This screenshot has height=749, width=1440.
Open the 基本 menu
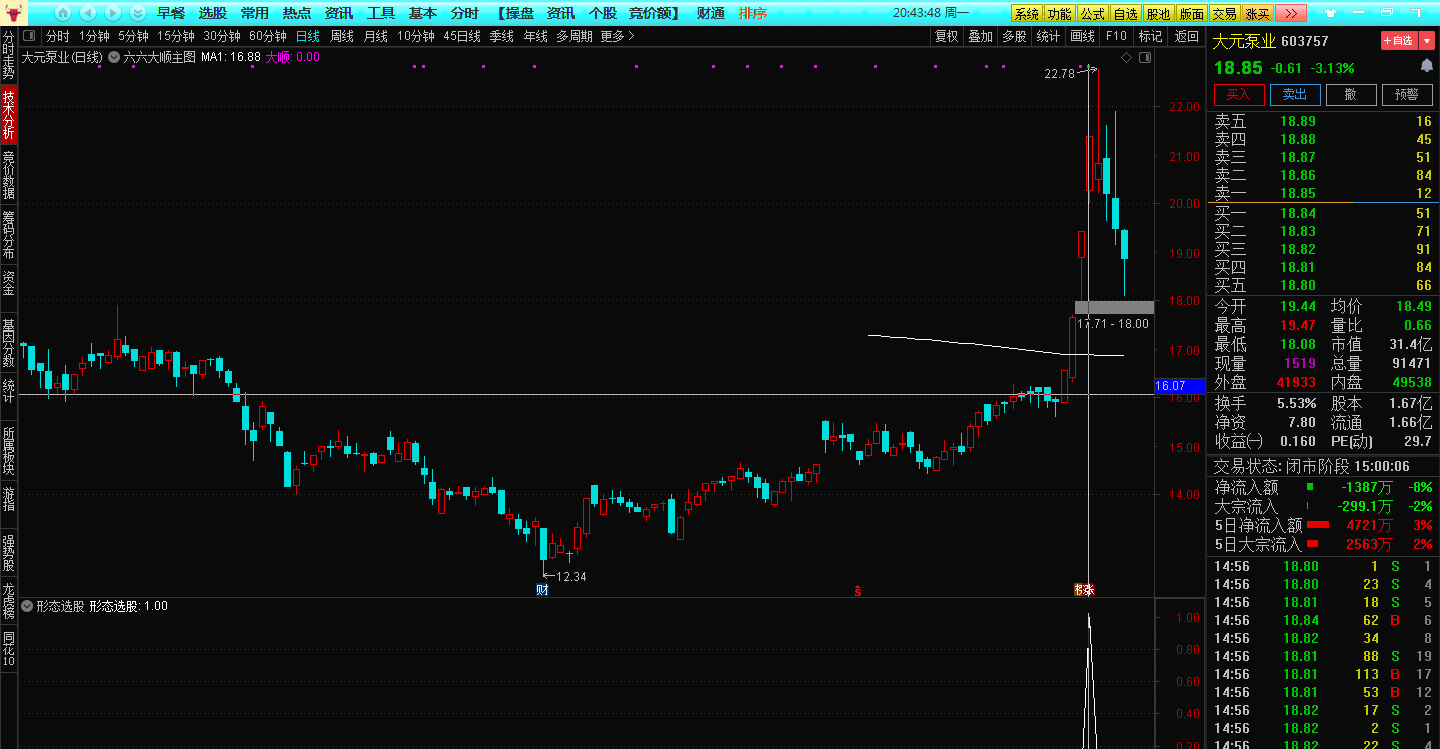coord(423,13)
